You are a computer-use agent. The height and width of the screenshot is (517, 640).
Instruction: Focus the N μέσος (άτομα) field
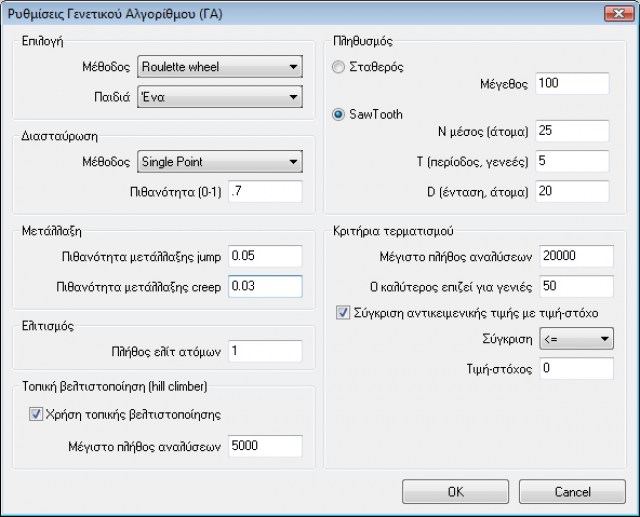coord(571,132)
